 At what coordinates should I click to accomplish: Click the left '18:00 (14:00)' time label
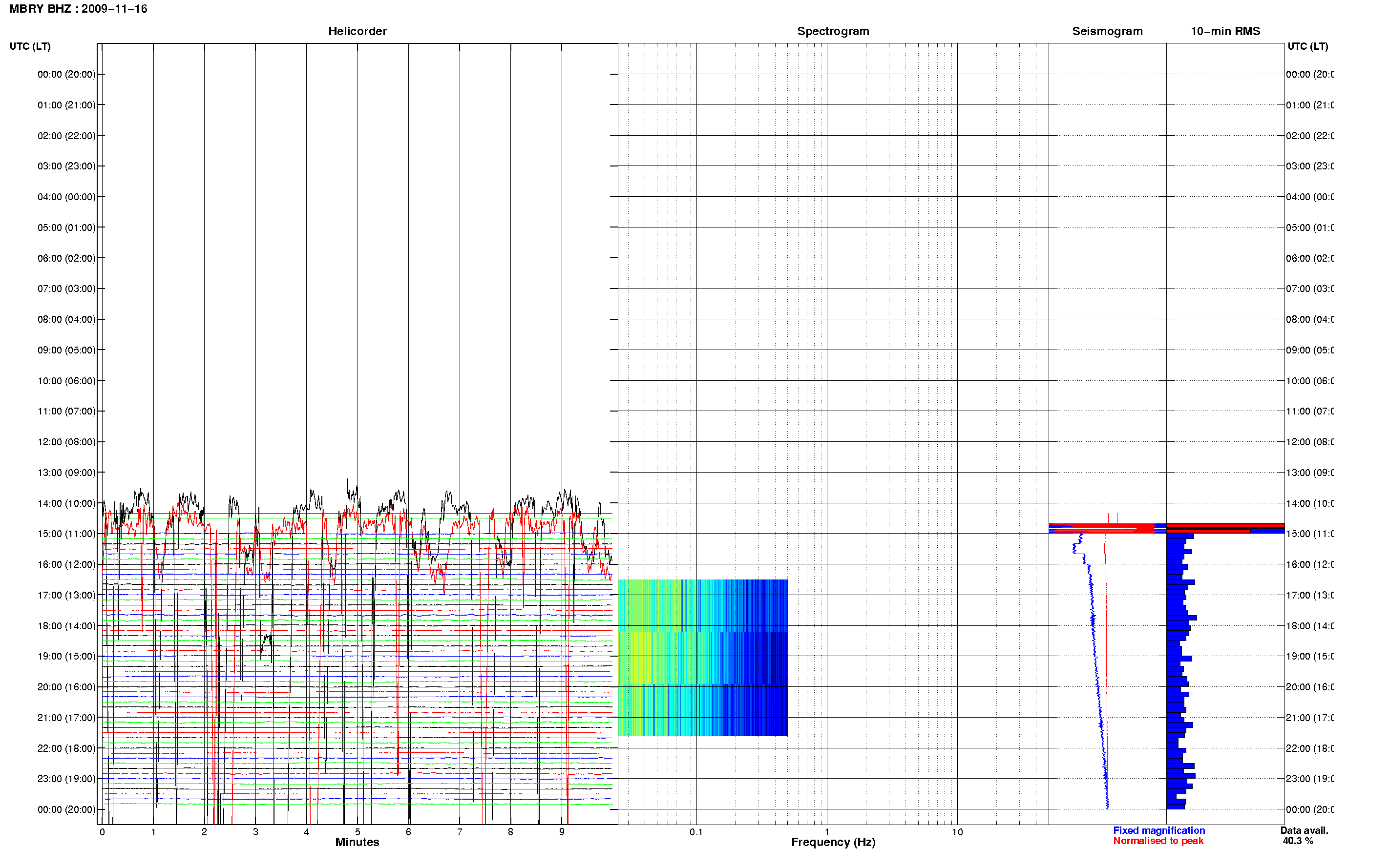[x=66, y=626]
